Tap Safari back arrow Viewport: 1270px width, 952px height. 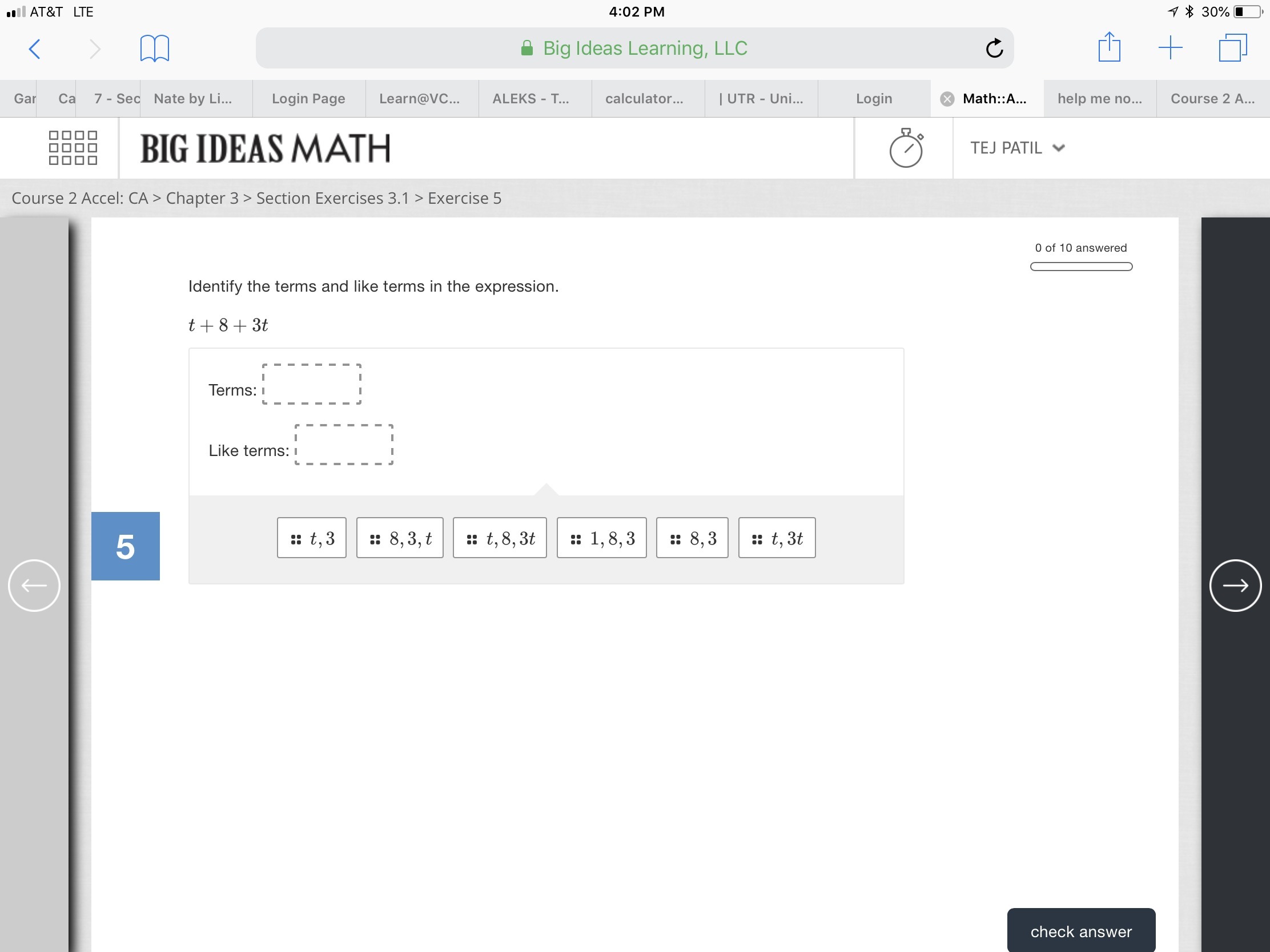coord(34,49)
